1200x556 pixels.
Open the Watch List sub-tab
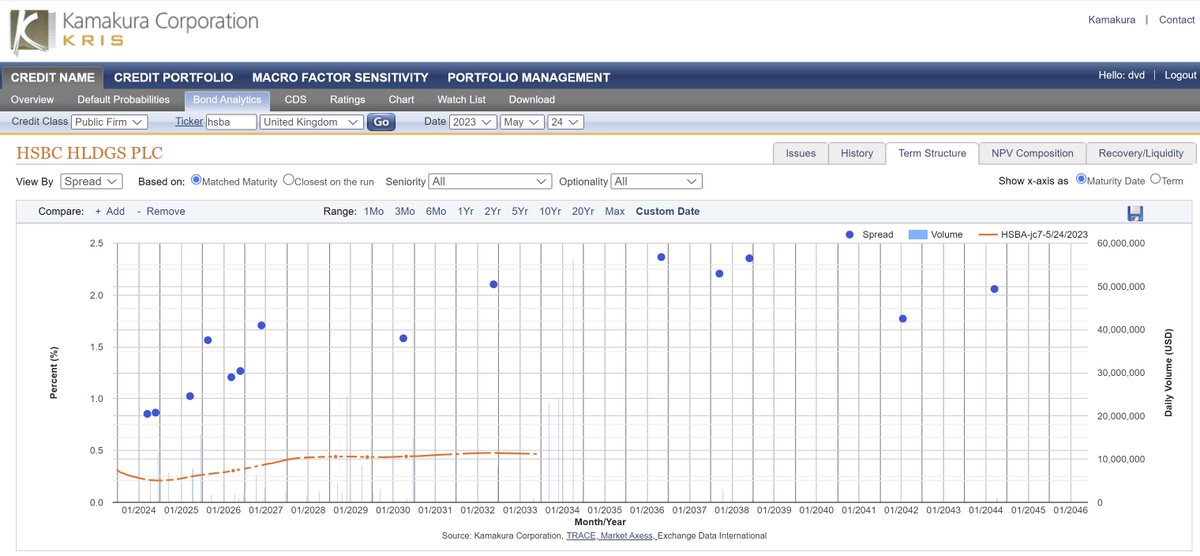click(x=461, y=100)
